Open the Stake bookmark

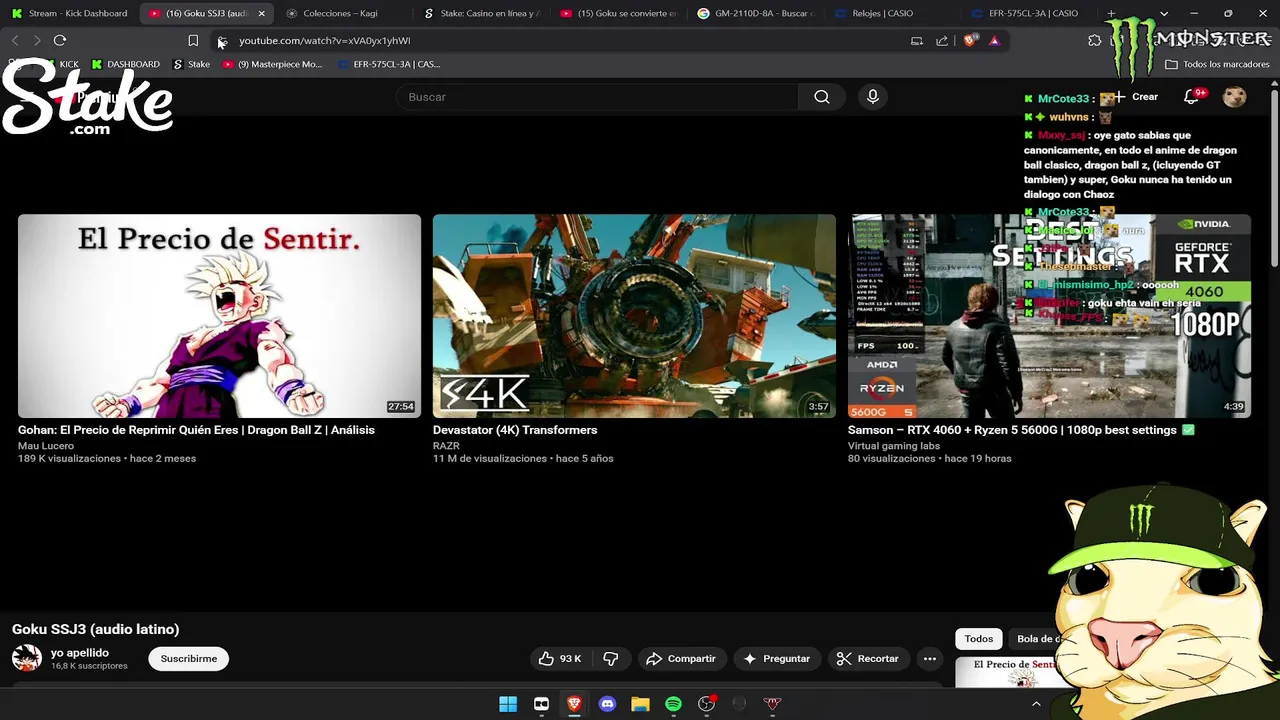[x=191, y=64]
